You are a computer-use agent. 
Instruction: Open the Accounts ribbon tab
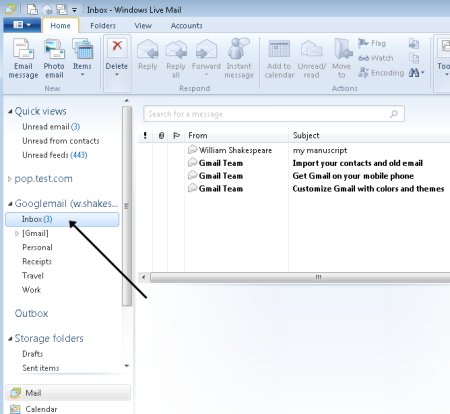click(x=186, y=26)
